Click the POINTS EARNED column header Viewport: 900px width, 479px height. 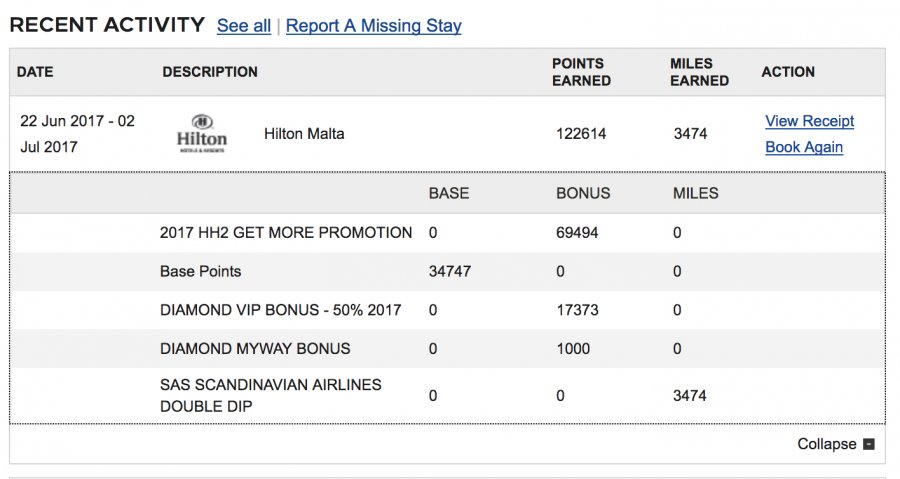coord(581,72)
